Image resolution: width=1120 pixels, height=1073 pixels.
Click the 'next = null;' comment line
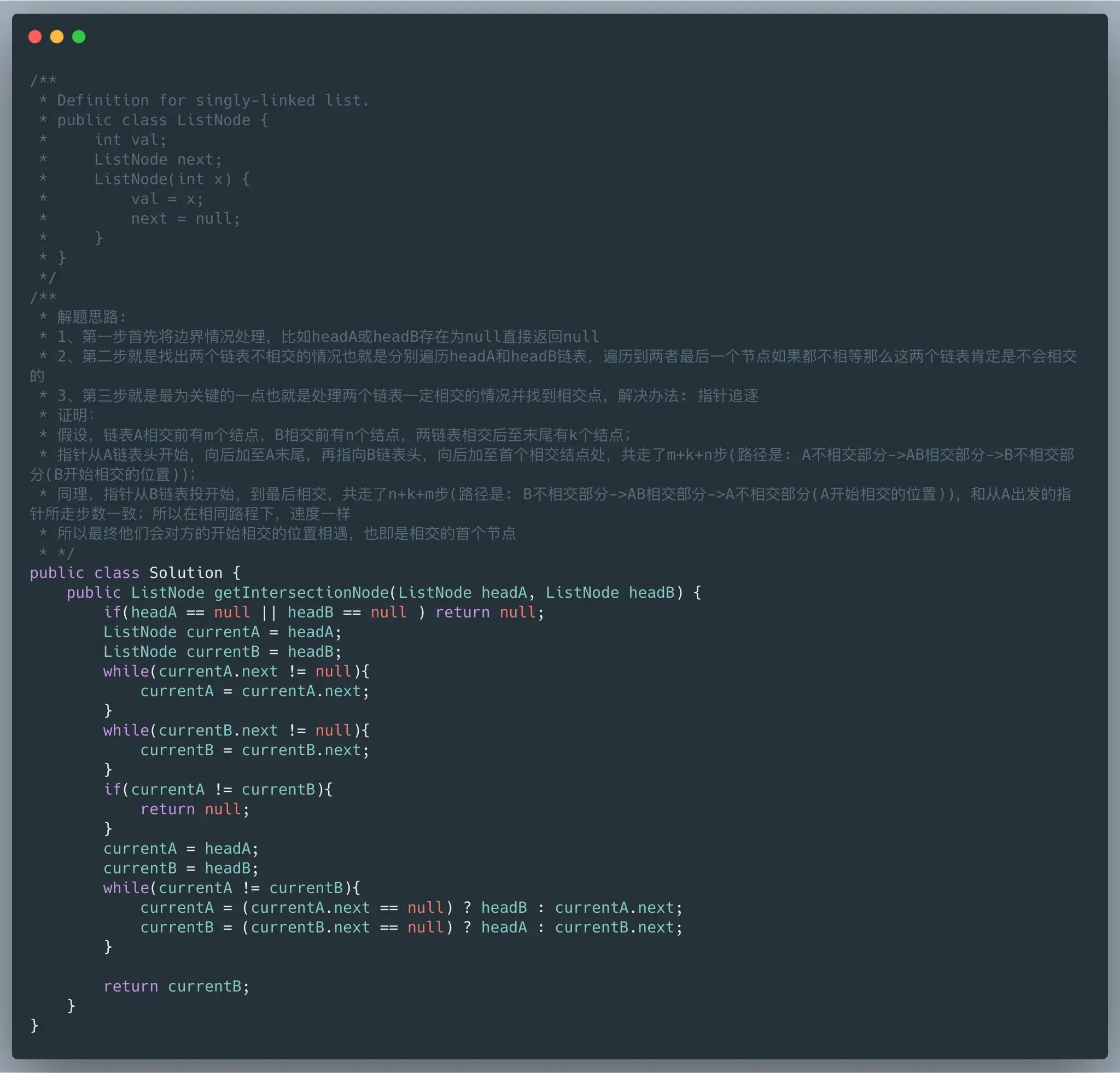185,219
